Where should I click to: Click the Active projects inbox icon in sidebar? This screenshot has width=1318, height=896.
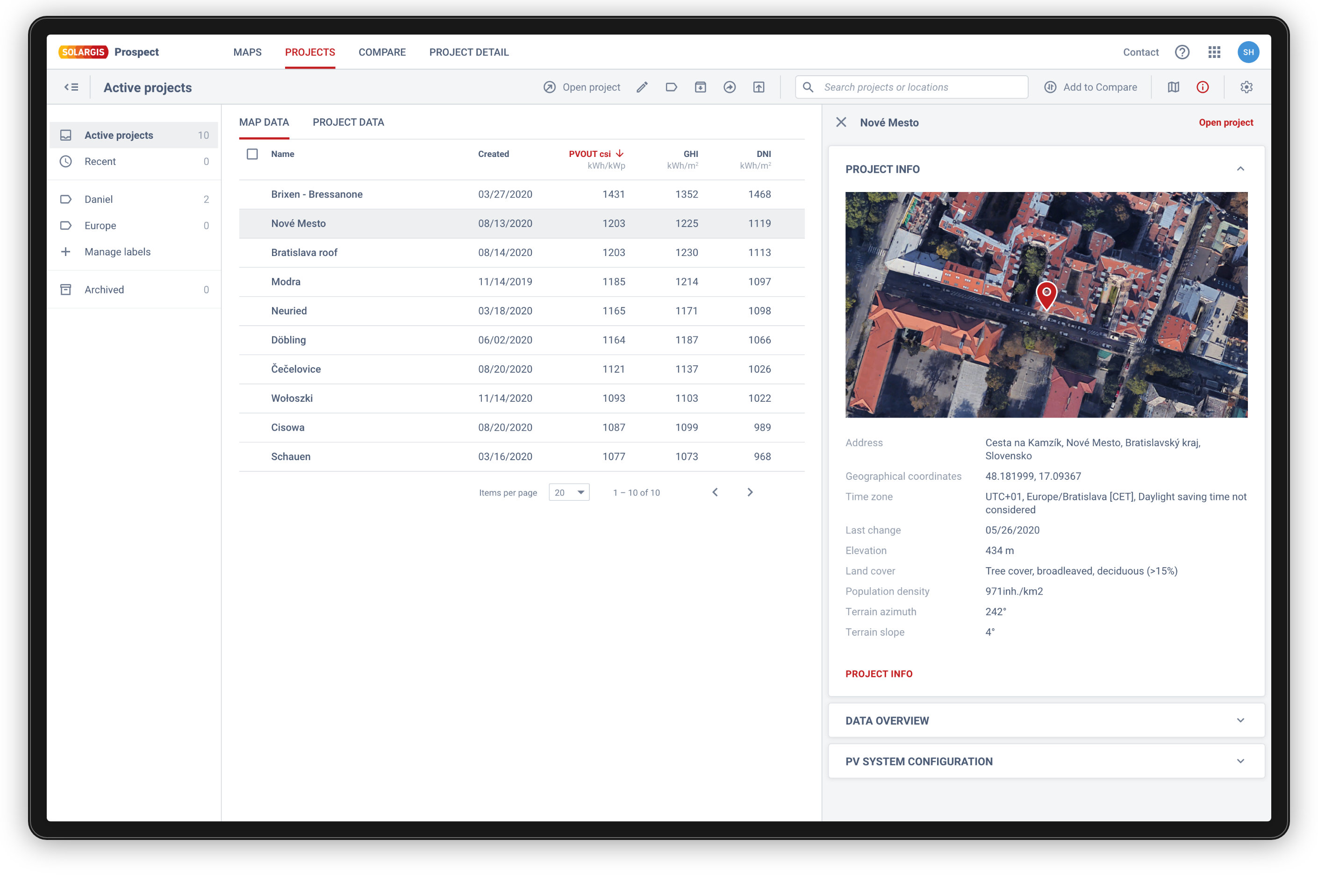[x=66, y=135]
